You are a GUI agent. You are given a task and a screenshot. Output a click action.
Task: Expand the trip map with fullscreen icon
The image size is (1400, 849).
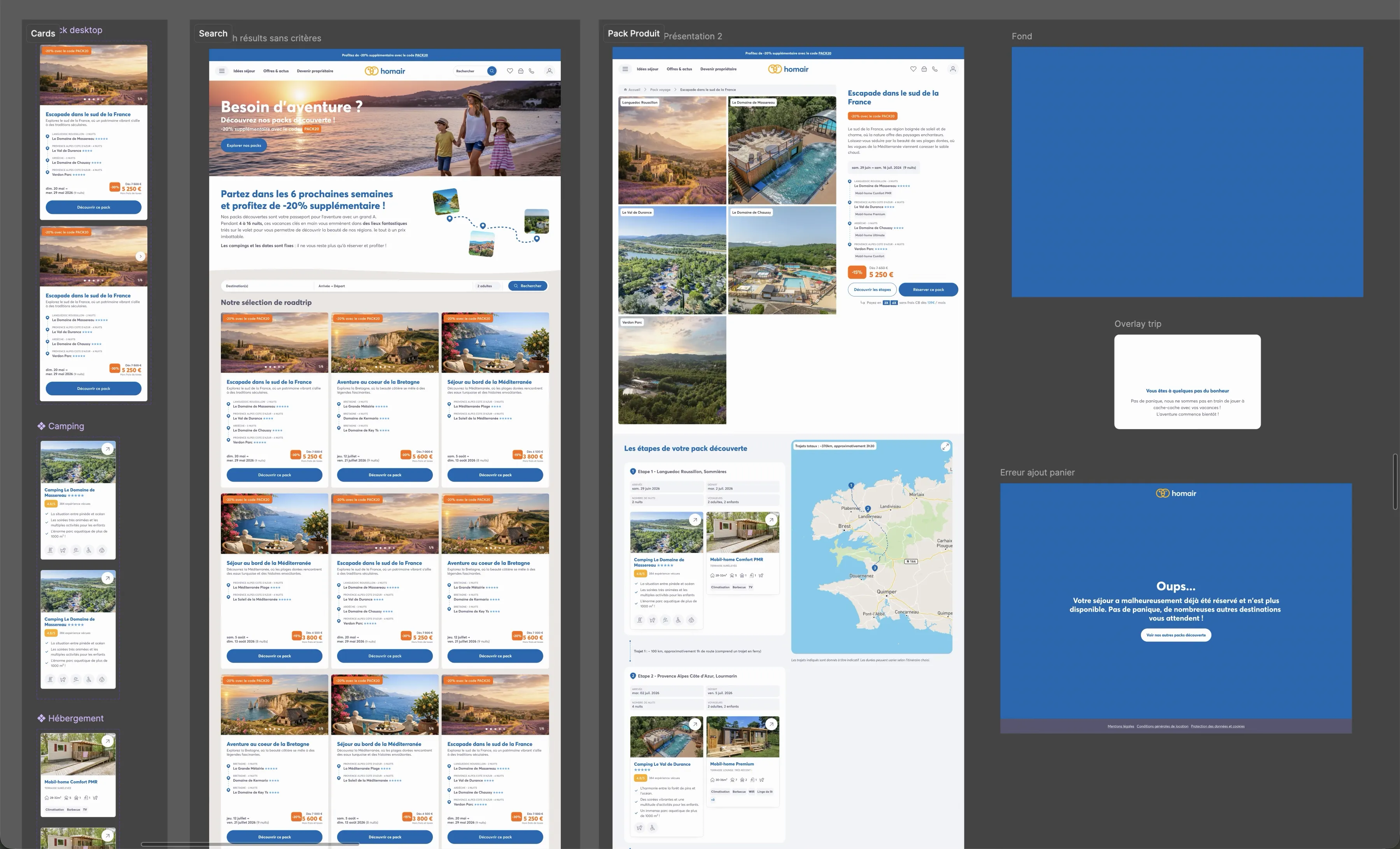tap(945, 446)
